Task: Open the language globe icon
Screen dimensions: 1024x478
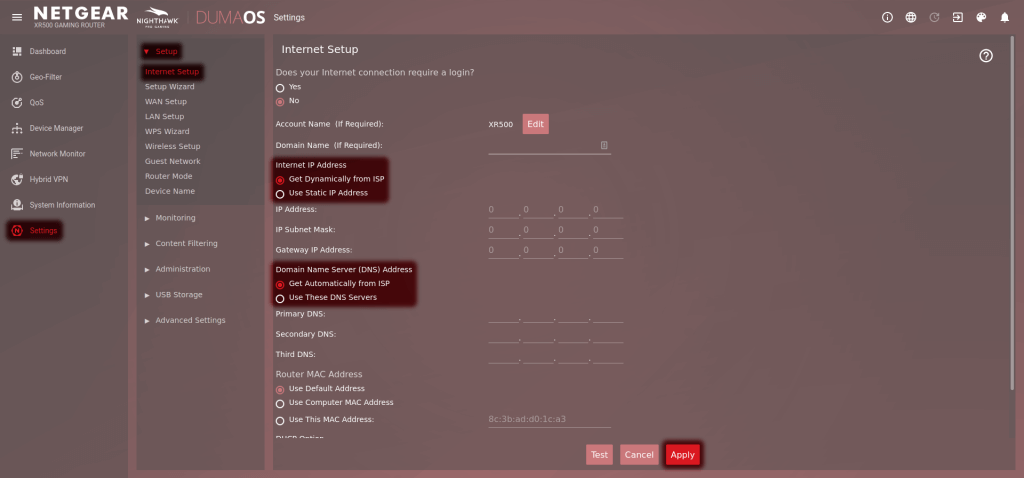Action: [910, 18]
